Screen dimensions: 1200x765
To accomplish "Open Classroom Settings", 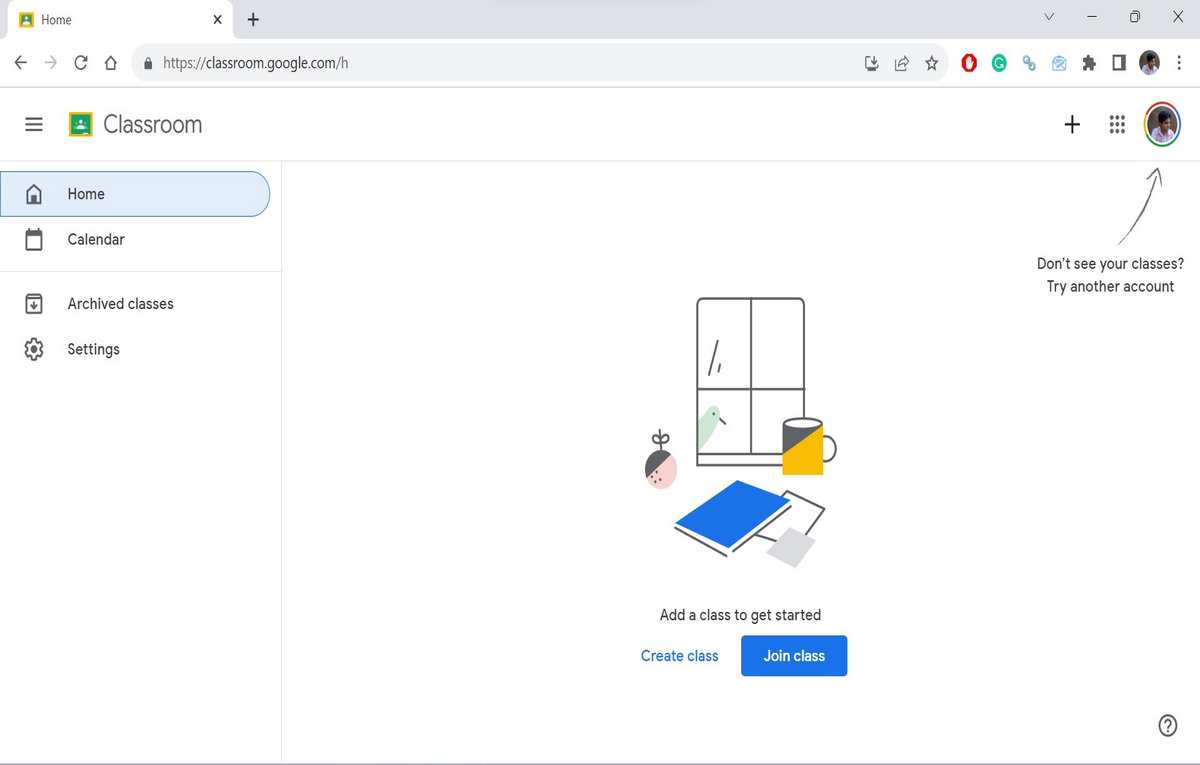I will pyautogui.click(x=93, y=348).
